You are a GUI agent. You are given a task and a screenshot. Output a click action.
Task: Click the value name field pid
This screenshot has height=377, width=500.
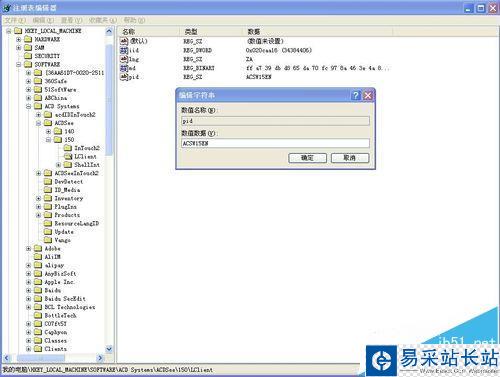coord(275,121)
